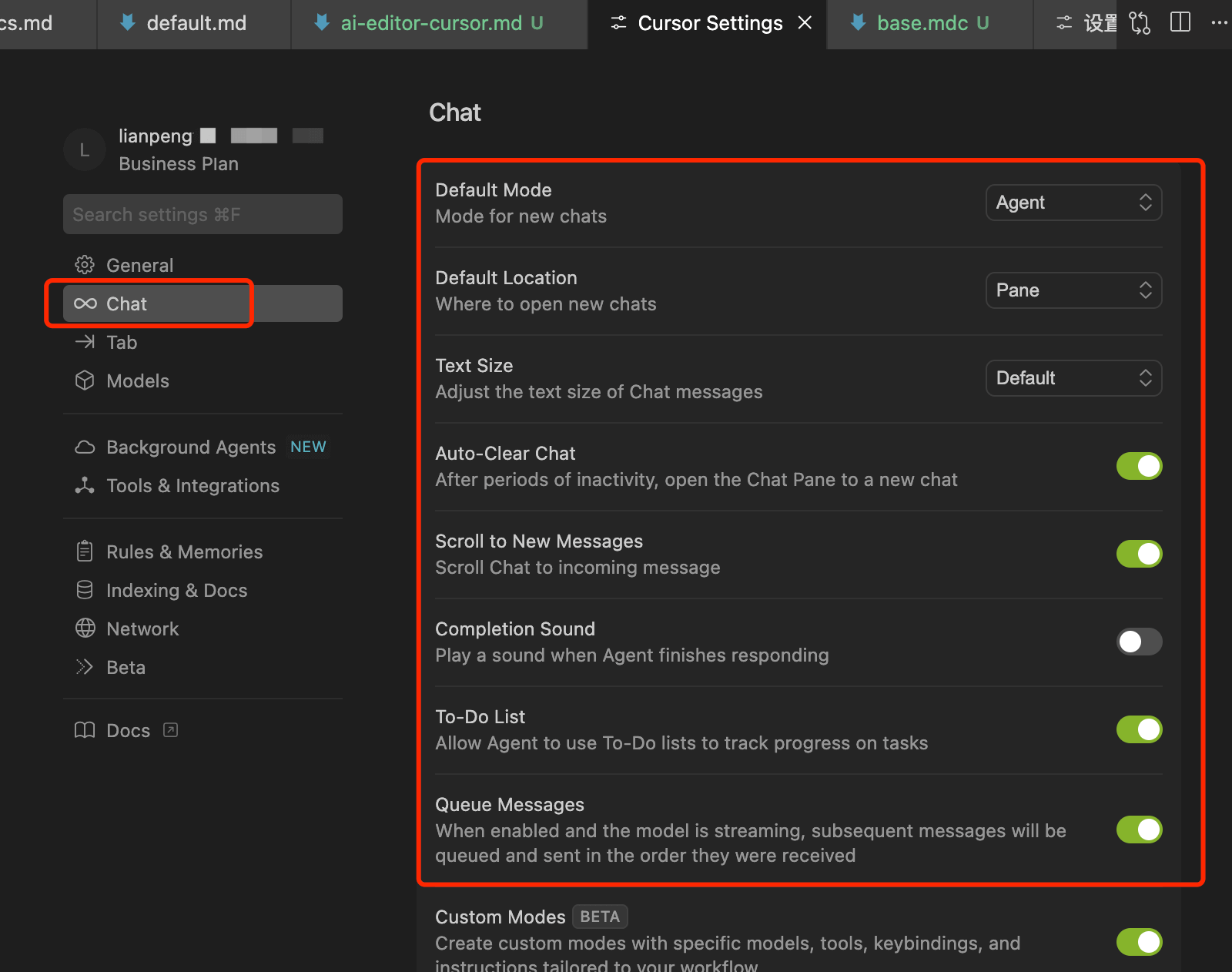Click the ai-editor-cursor.md file icon
Image resolution: width=1232 pixels, height=972 pixels.
point(322,22)
